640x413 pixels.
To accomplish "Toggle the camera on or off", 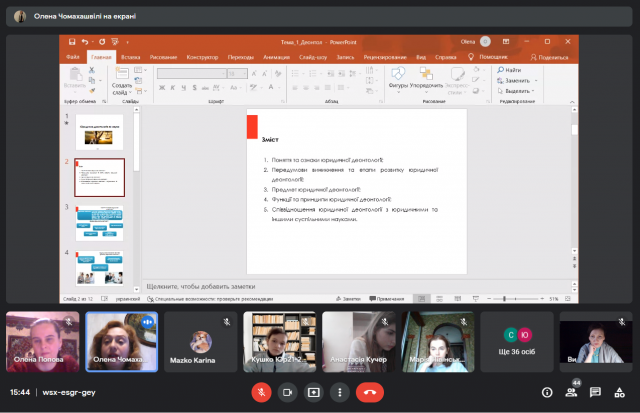I will tap(288, 392).
